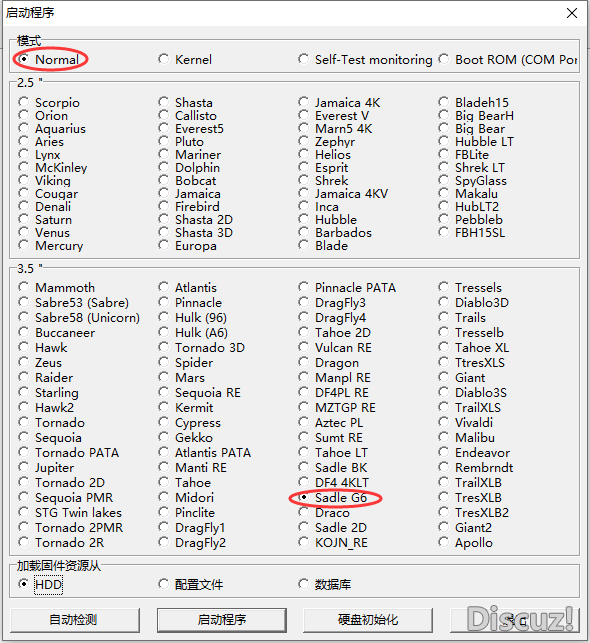Choose Sabre58 (Unicorn)
This screenshot has height=643, width=590.
[24, 317]
